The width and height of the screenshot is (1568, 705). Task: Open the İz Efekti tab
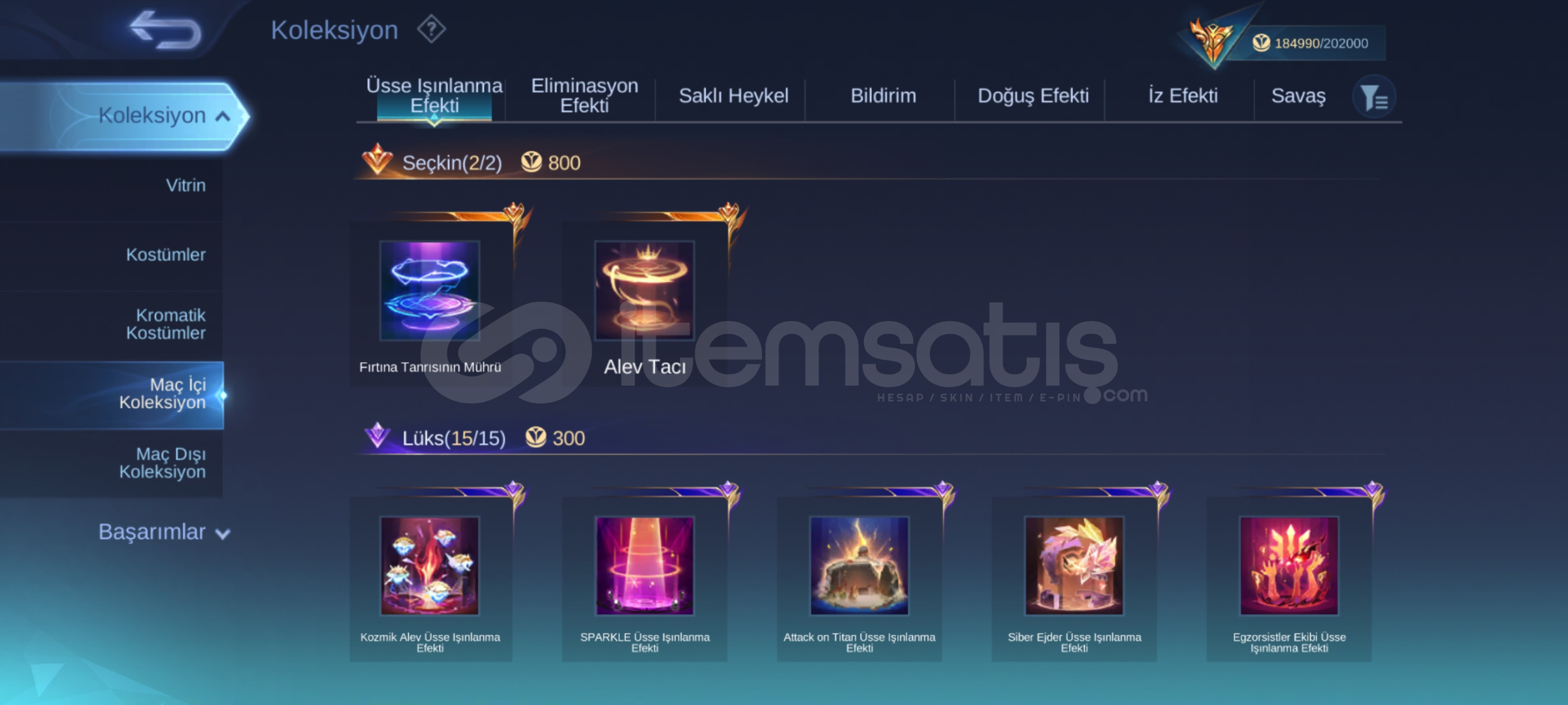point(1183,95)
